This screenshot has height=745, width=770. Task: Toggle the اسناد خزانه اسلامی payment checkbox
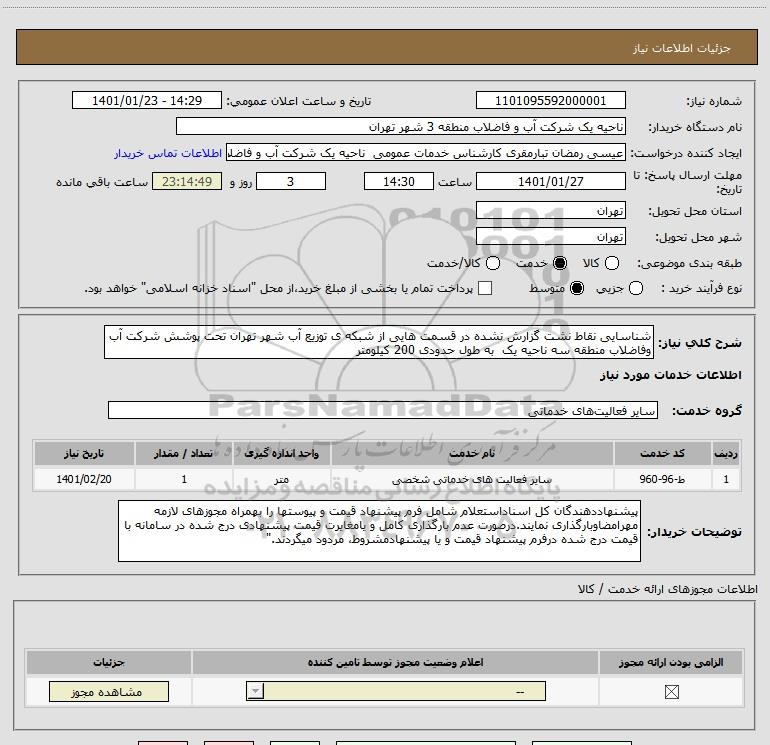point(485,288)
